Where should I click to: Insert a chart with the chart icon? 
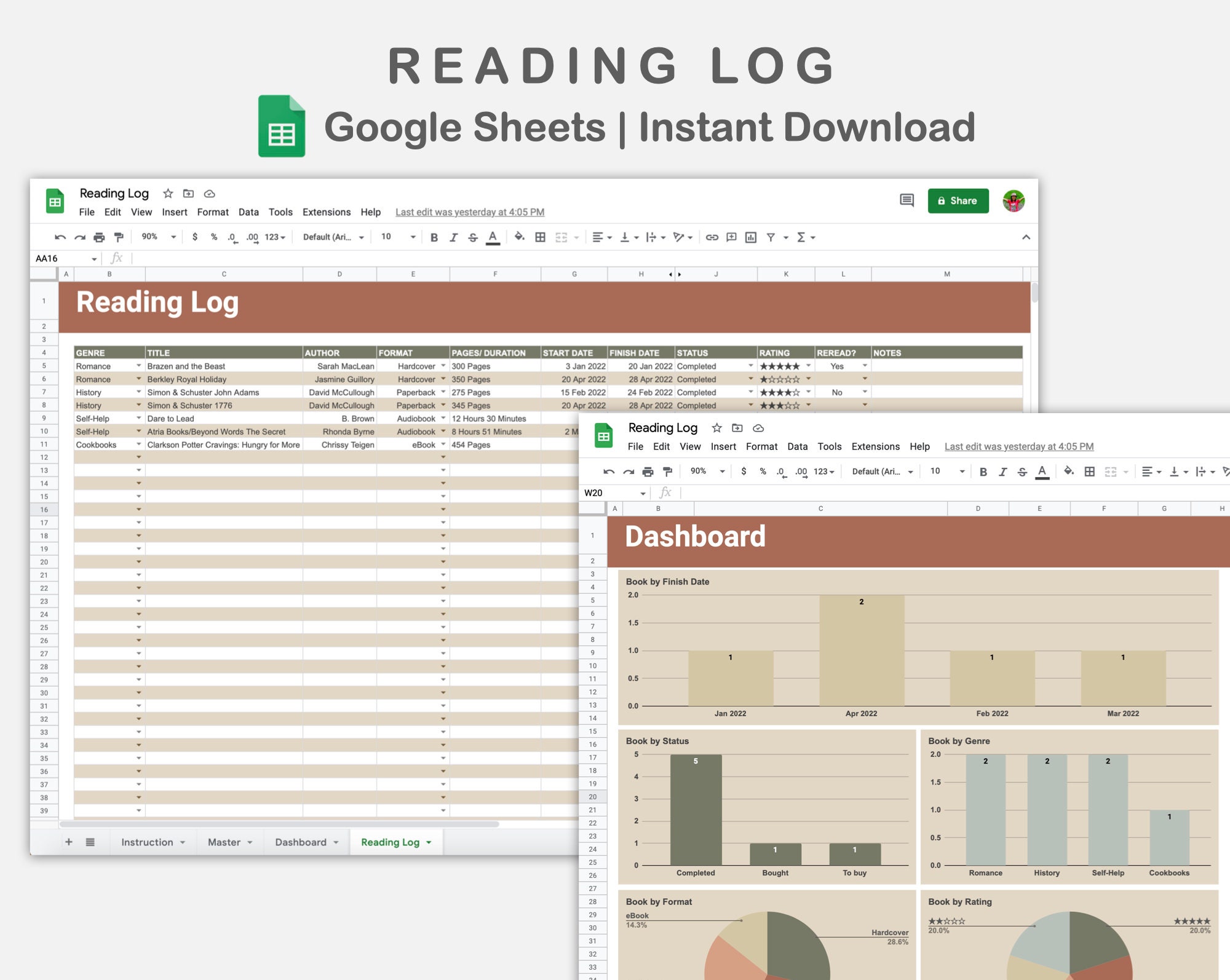[751, 237]
